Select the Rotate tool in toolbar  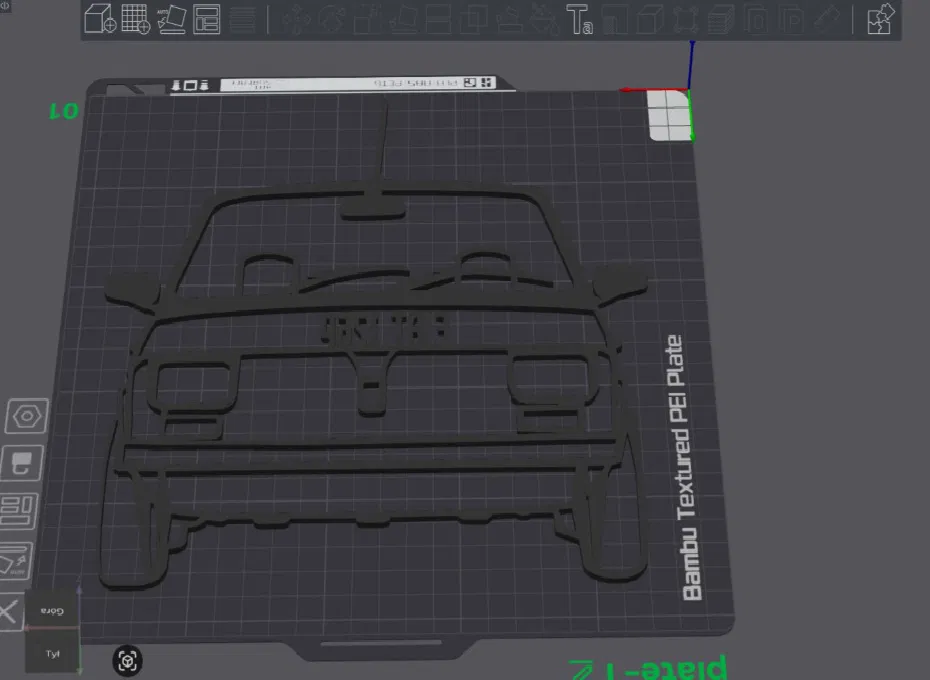pyautogui.click(x=331, y=19)
